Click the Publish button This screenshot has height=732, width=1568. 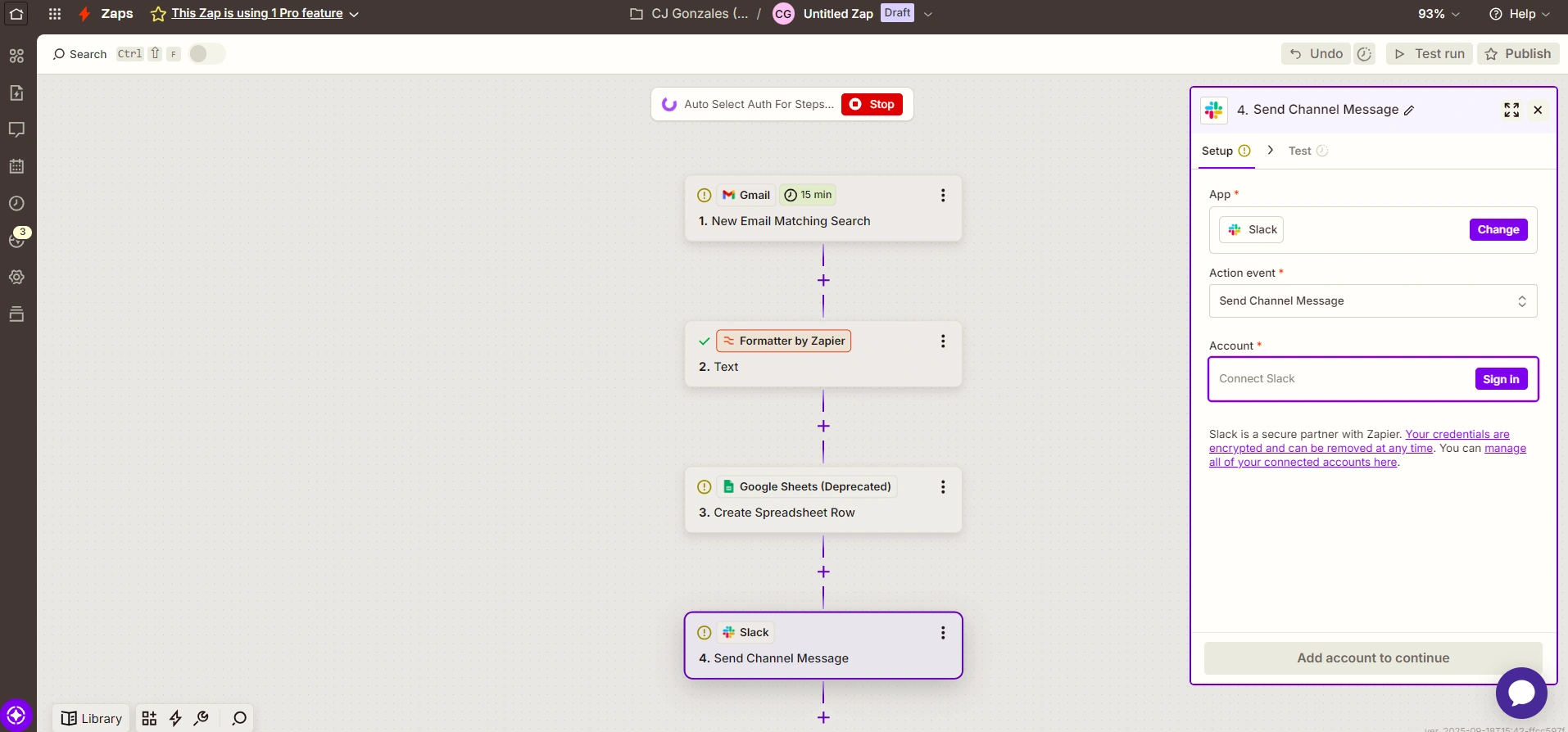(x=1518, y=53)
